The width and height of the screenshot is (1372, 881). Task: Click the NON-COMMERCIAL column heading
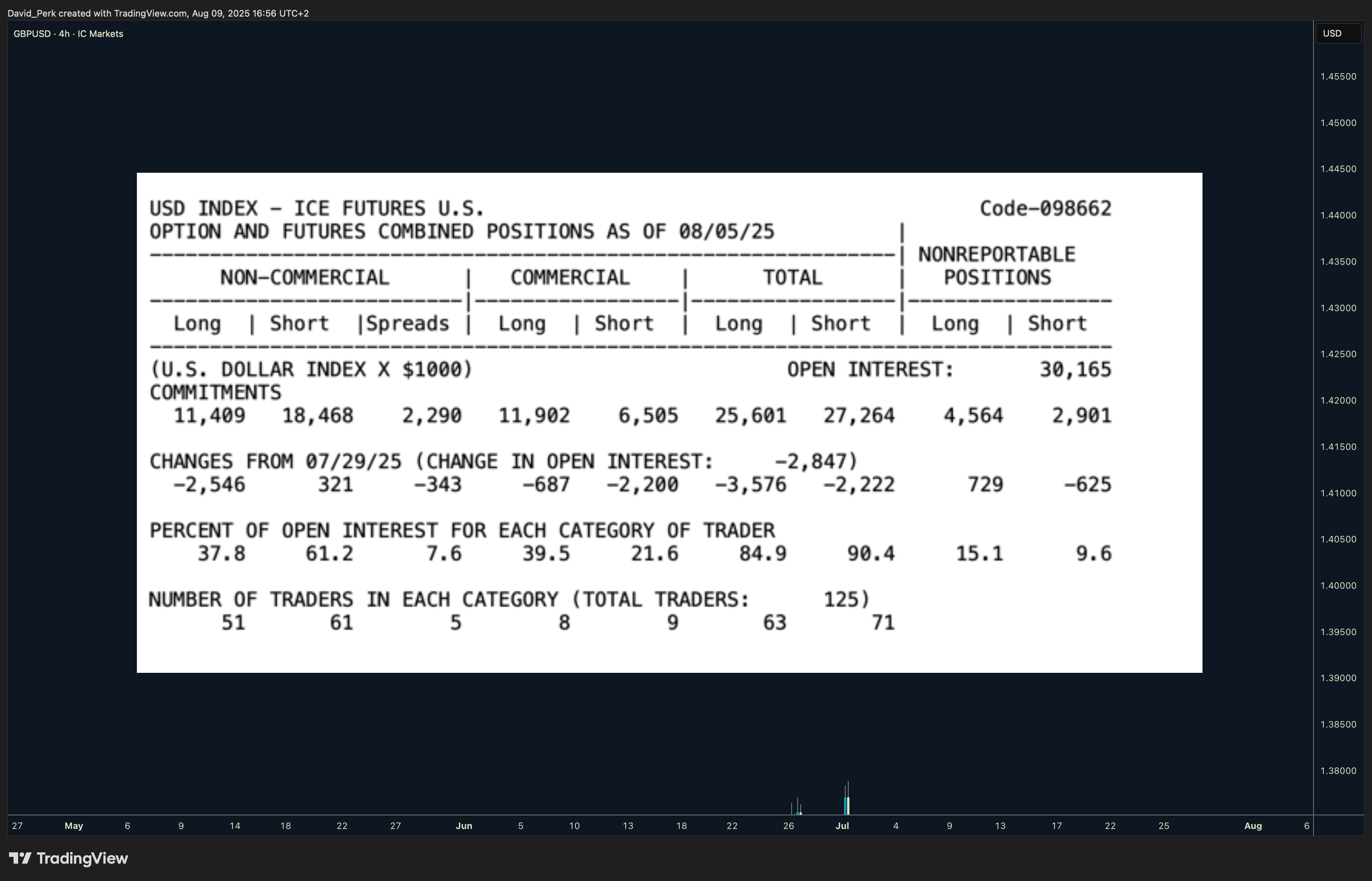tap(305, 278)
